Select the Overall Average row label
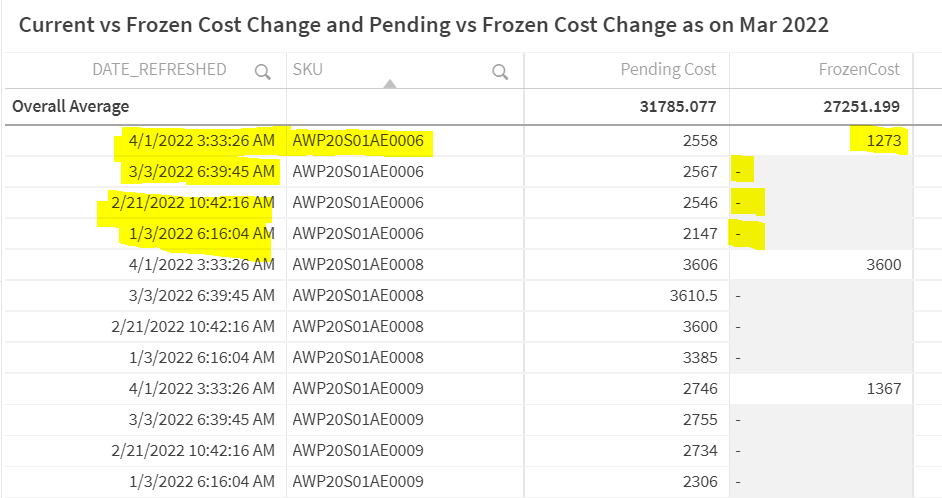 (70, 106)
